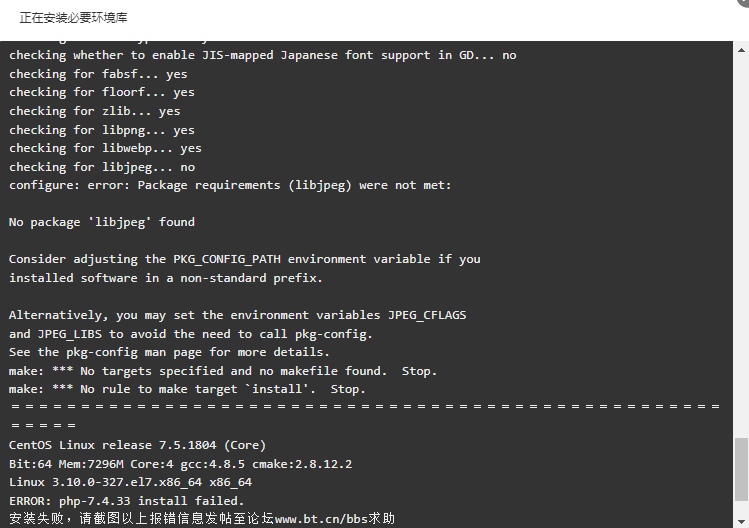Screen dimensions: 749x528
Task: Click the scrollbar up arrow
Action: pyautogui.click(x=741, y=50)
